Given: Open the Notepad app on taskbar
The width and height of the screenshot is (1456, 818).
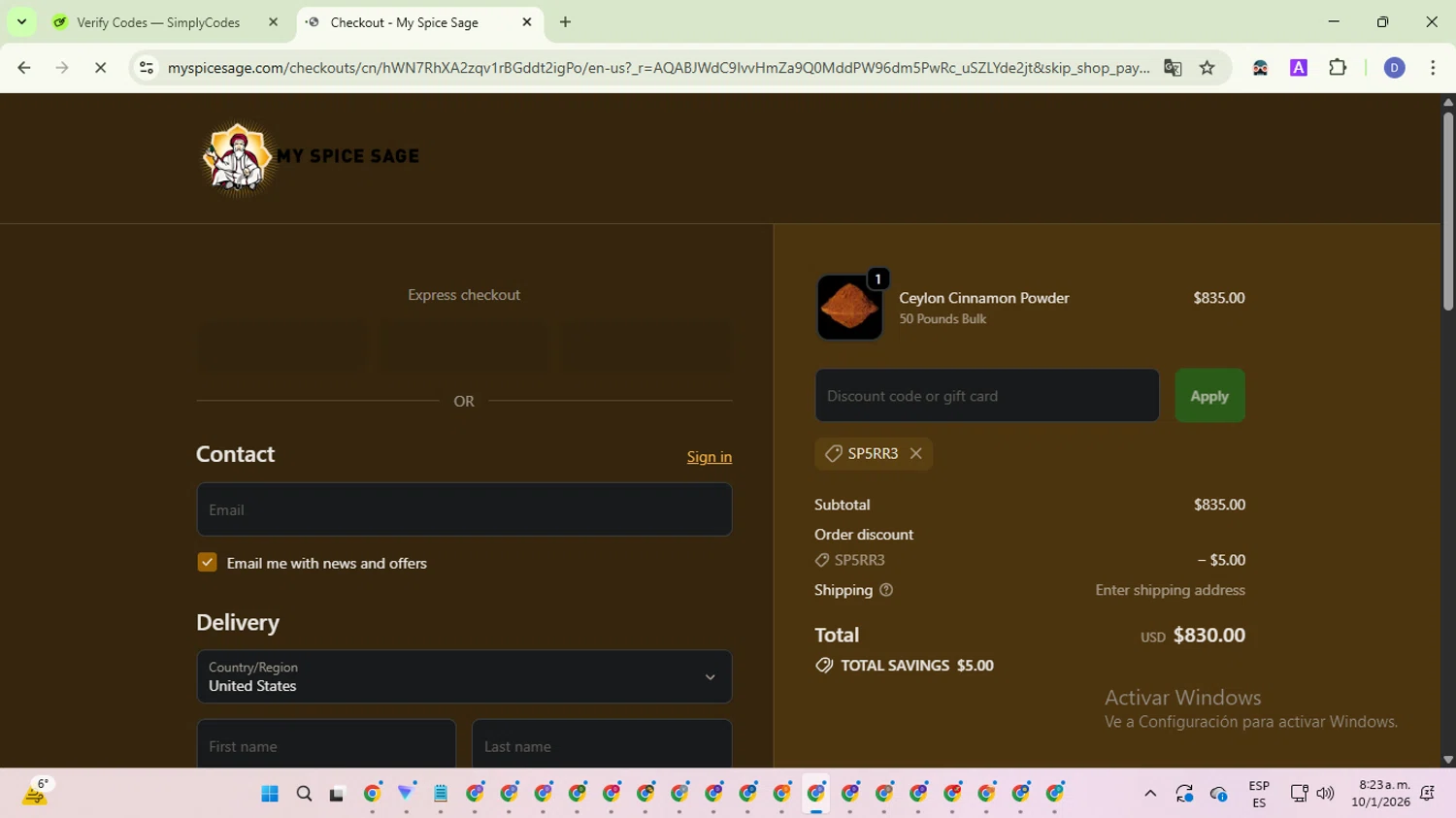Looking at the screenshot, I should [x=441, y=794].
